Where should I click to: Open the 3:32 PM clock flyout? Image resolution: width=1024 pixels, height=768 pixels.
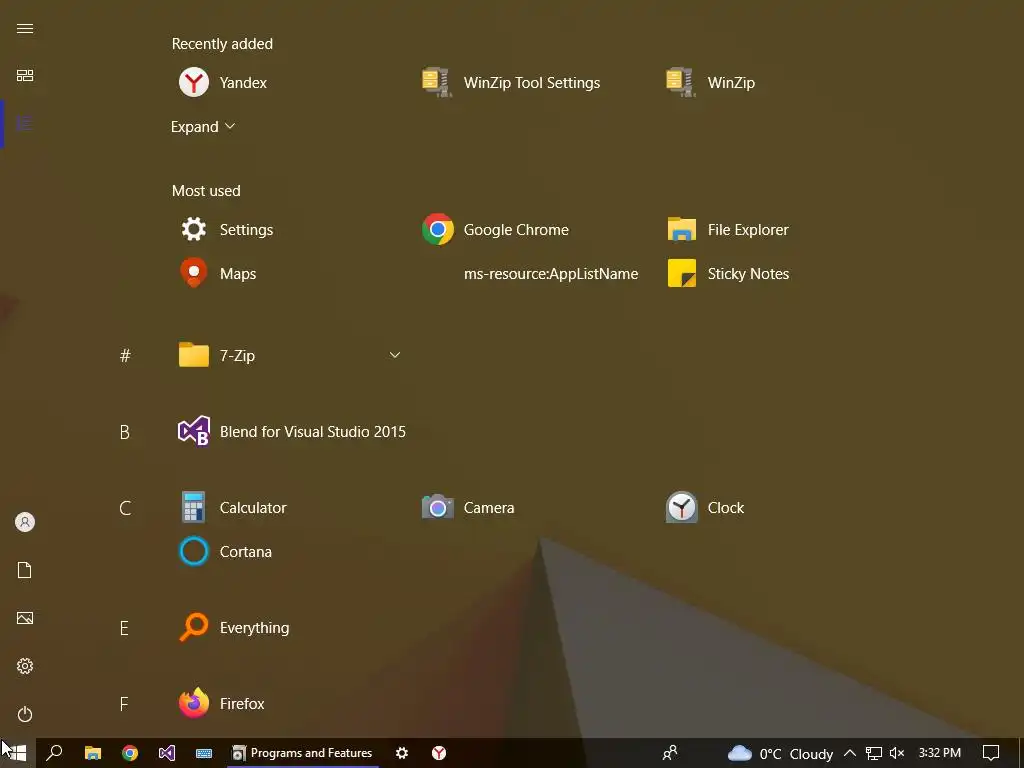click(x=940, y=753)
